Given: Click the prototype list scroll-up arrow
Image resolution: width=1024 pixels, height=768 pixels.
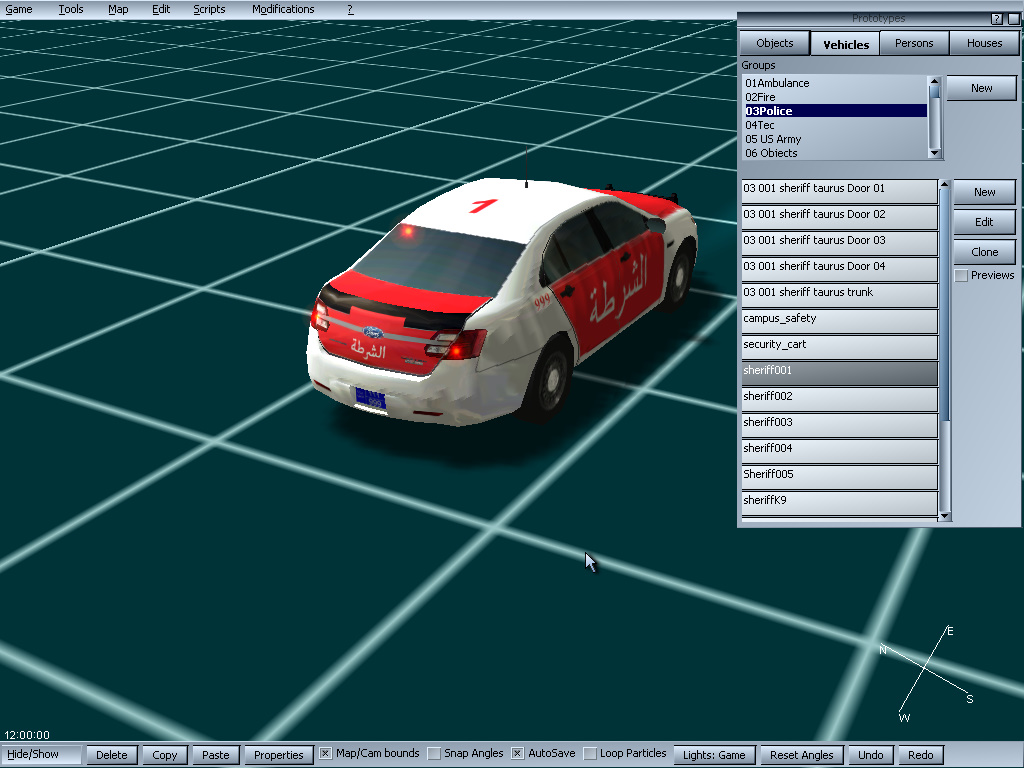Looking at the screenshot, I should (945, 185).
